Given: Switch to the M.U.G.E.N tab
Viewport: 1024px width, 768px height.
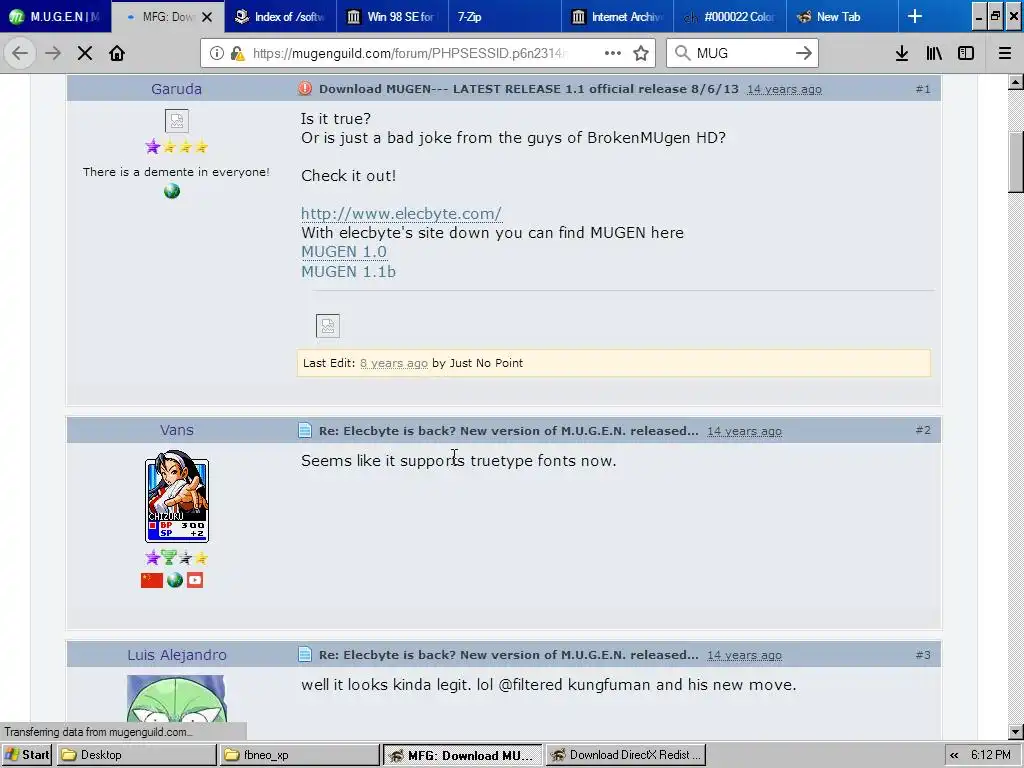Looking at the screenshot, I should [55, 16].
